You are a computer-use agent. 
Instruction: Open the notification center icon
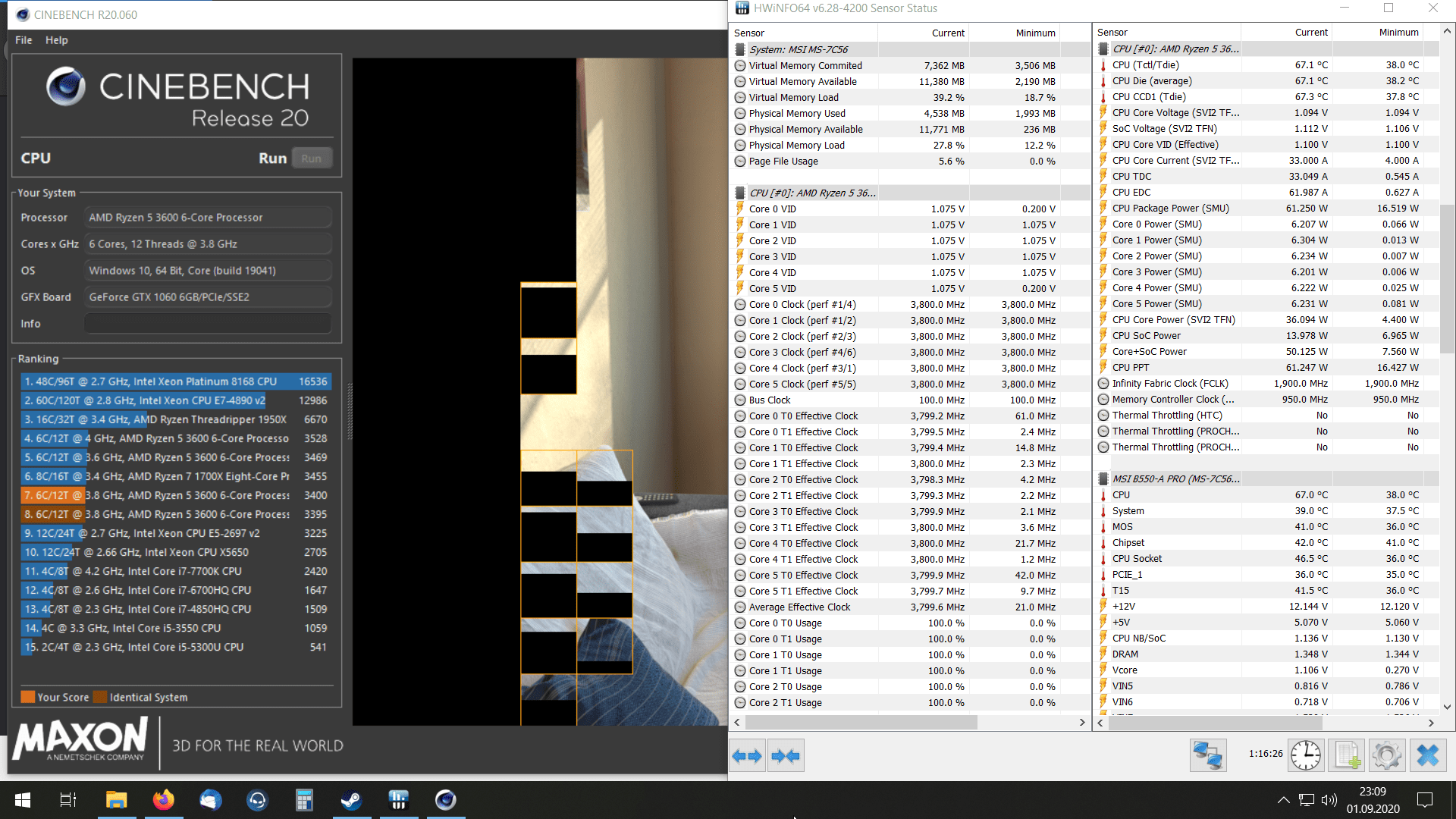tap(1425, 800)
